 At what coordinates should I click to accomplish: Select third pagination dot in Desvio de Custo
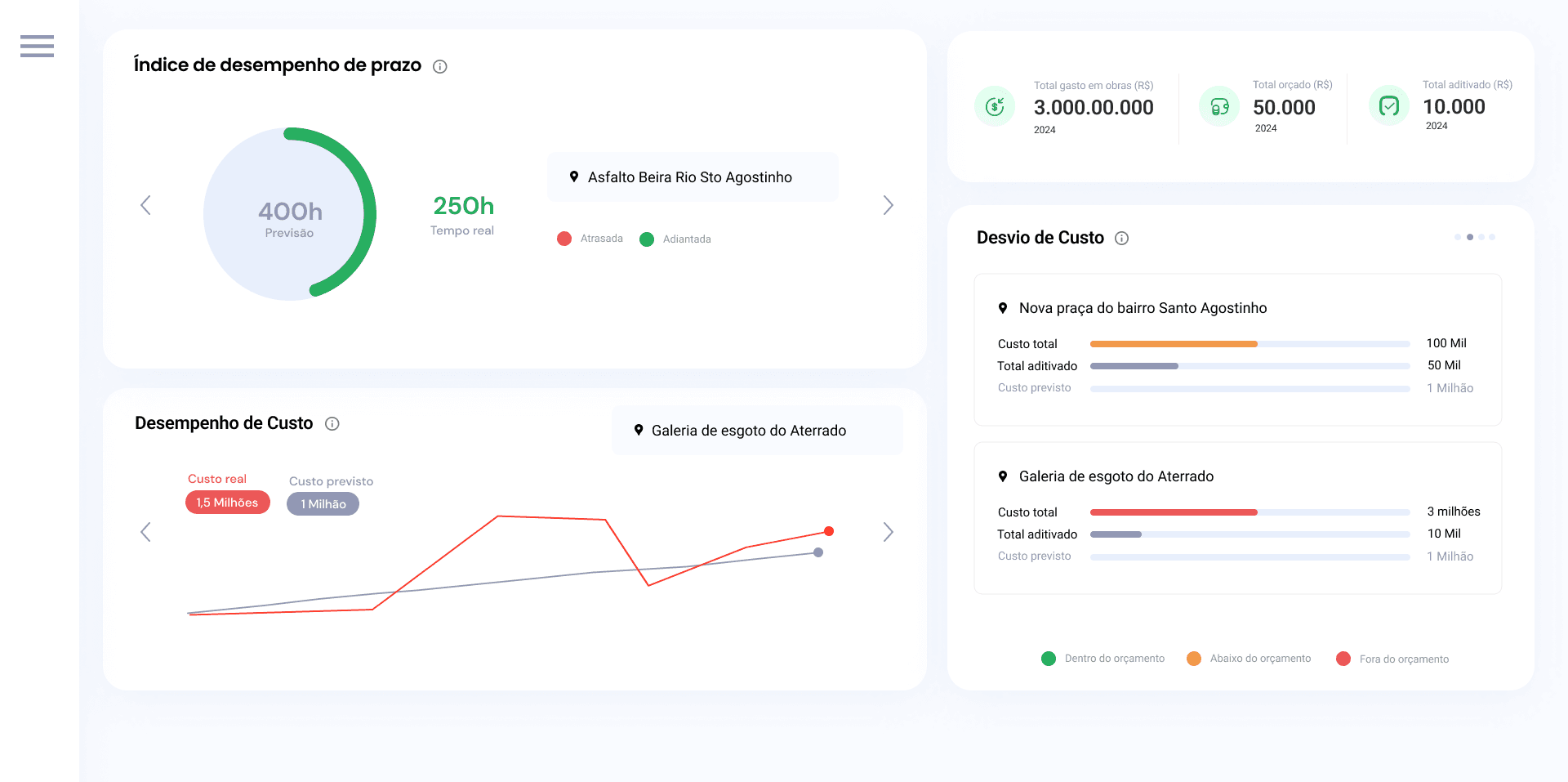point(1481,237)
